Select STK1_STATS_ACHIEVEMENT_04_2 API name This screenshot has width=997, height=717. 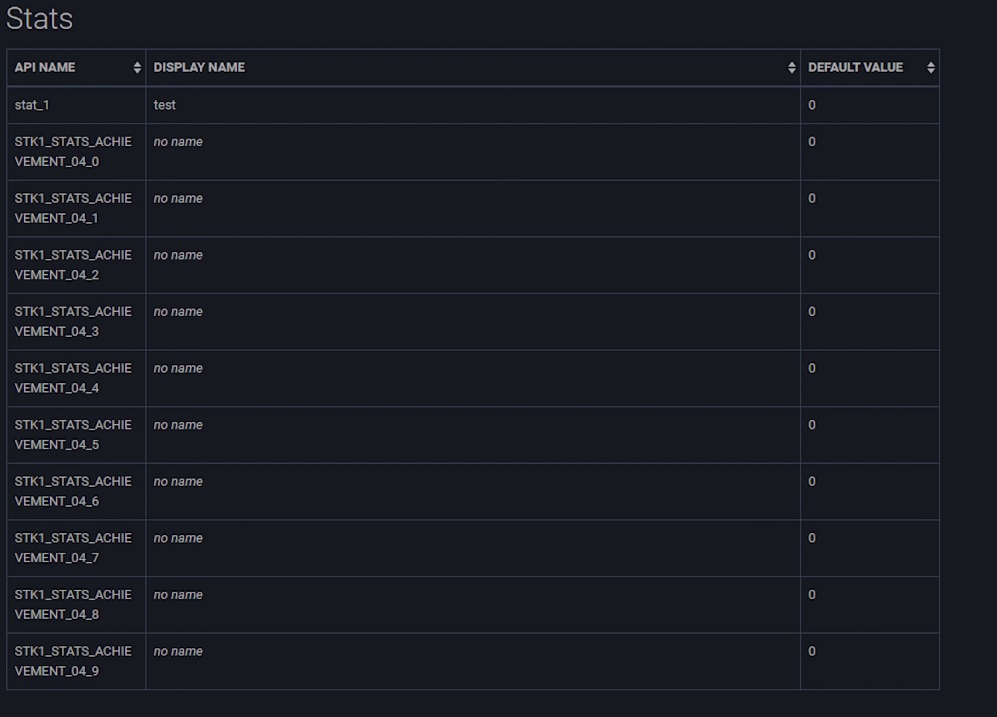72,265
